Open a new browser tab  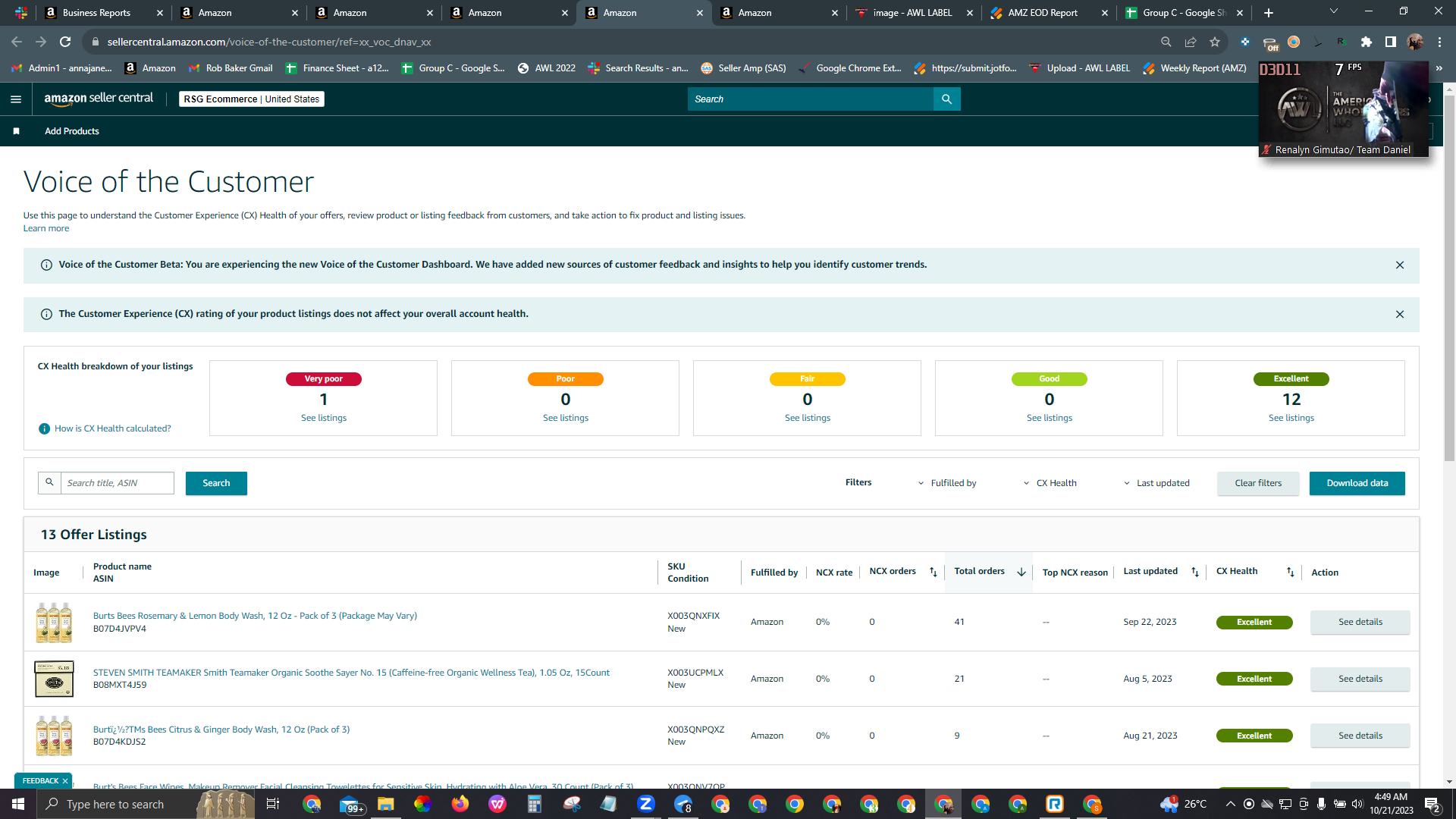(1269, 13)
